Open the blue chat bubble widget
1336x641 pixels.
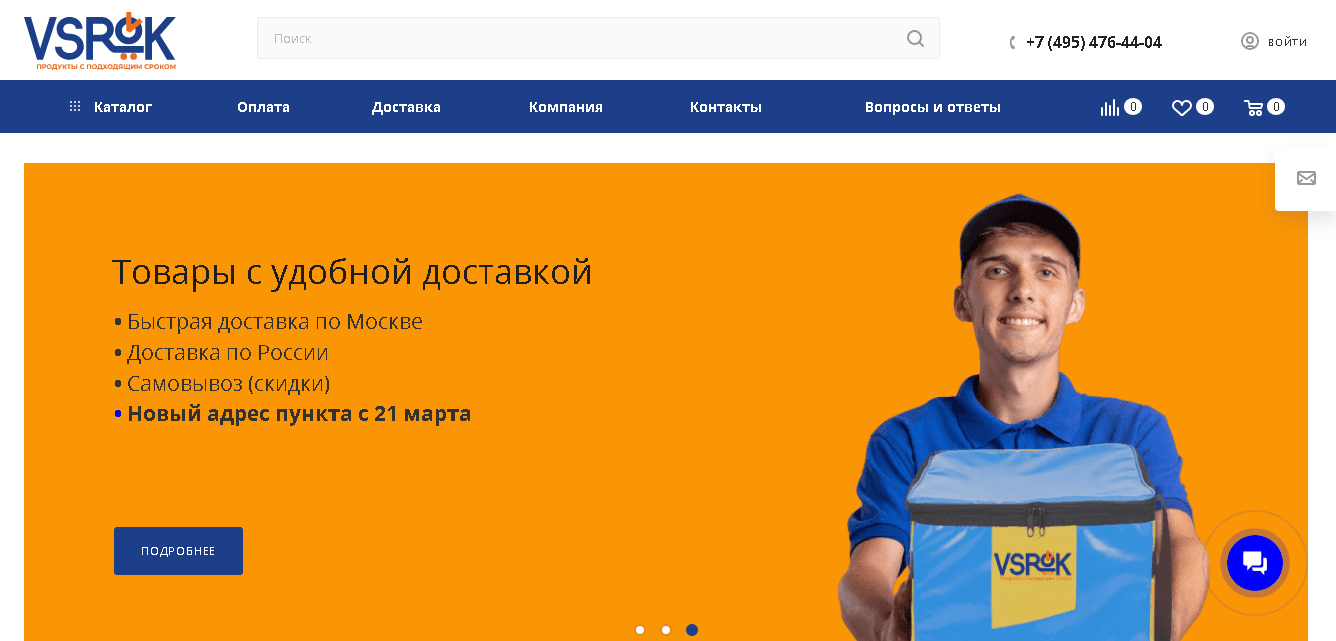point(1255,563)
